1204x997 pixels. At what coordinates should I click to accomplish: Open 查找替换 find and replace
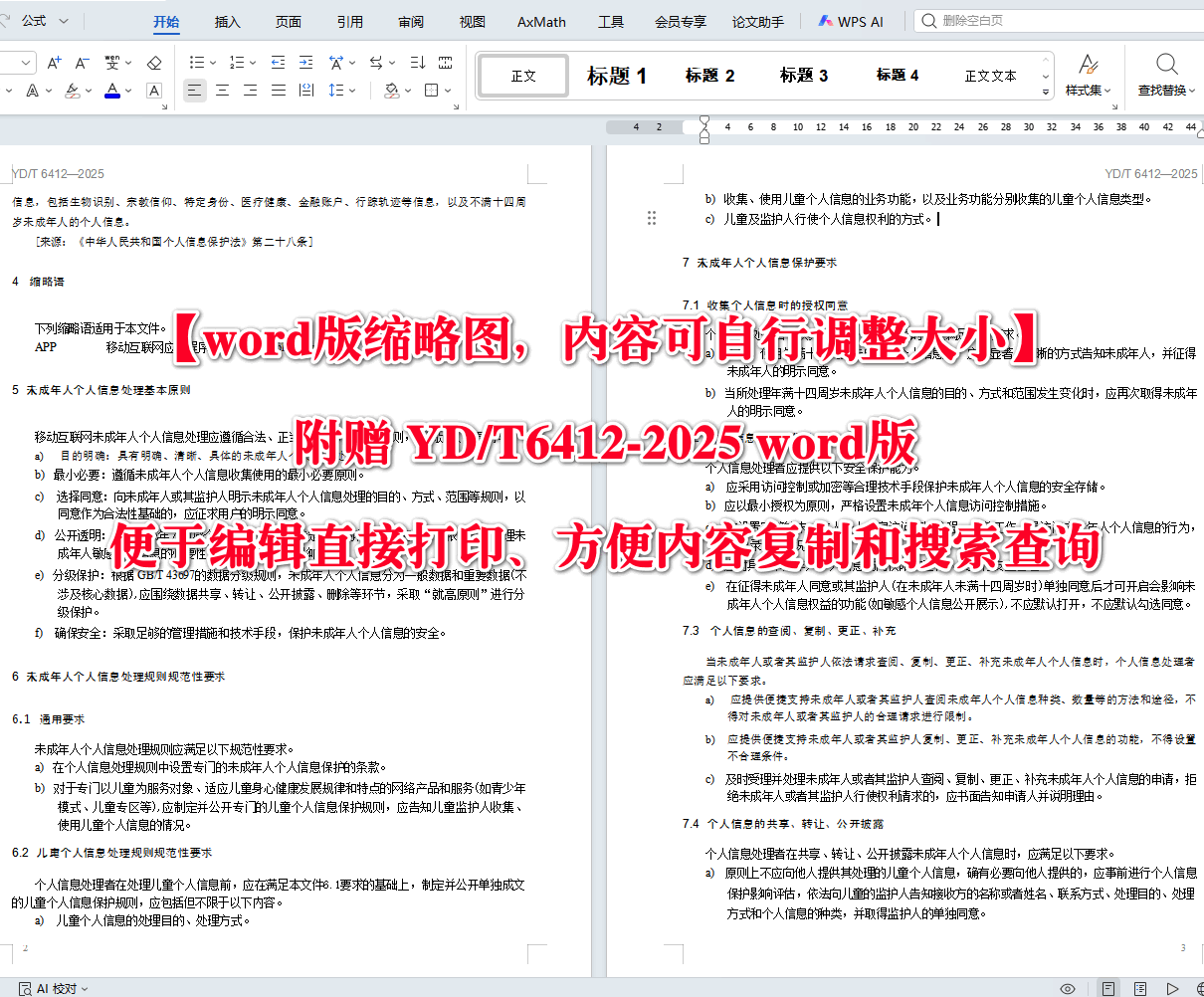[x=1167, y=75]
